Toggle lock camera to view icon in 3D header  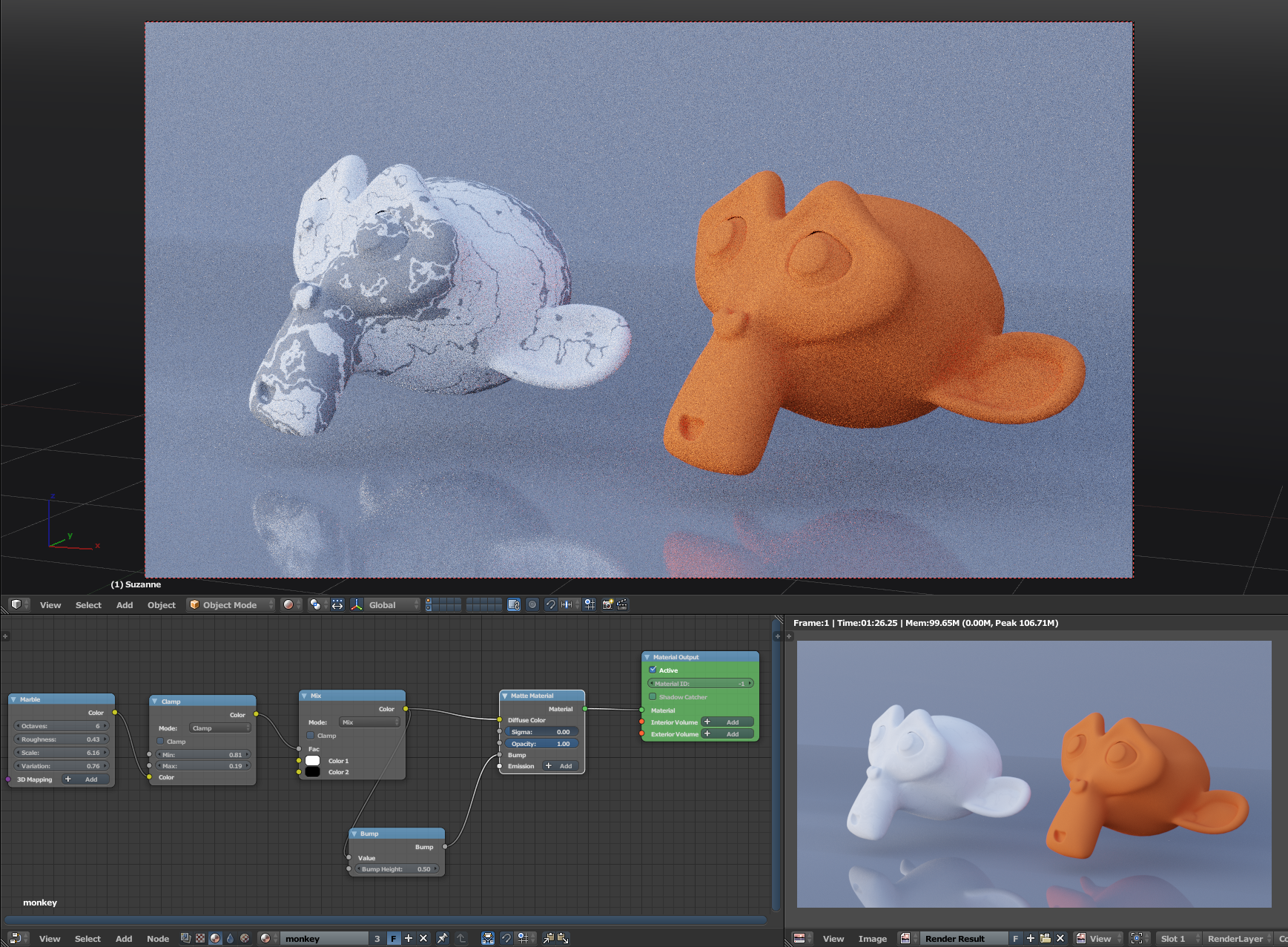click(513, 605)
